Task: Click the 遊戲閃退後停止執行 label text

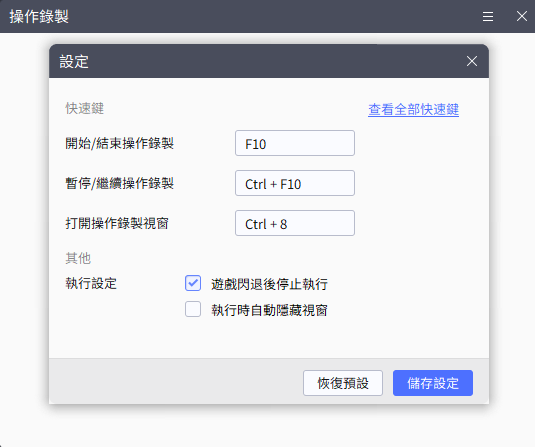Action: [270, 284]
